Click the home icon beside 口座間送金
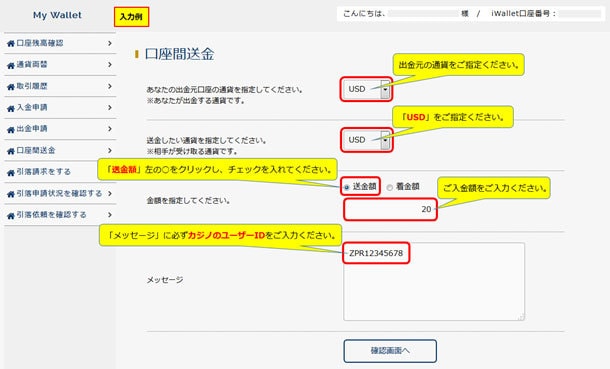This screenshot has width=610, height=369. point(11,151)
